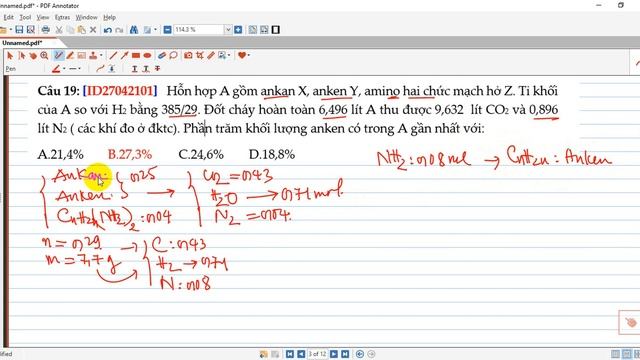Expand dropdown next to the find options icon

pos(155,30)
